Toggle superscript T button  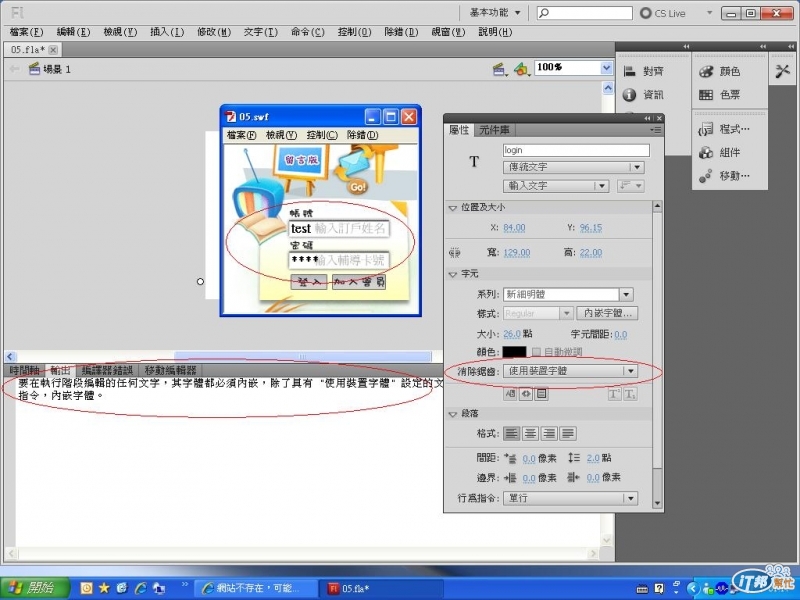[614, 394]
